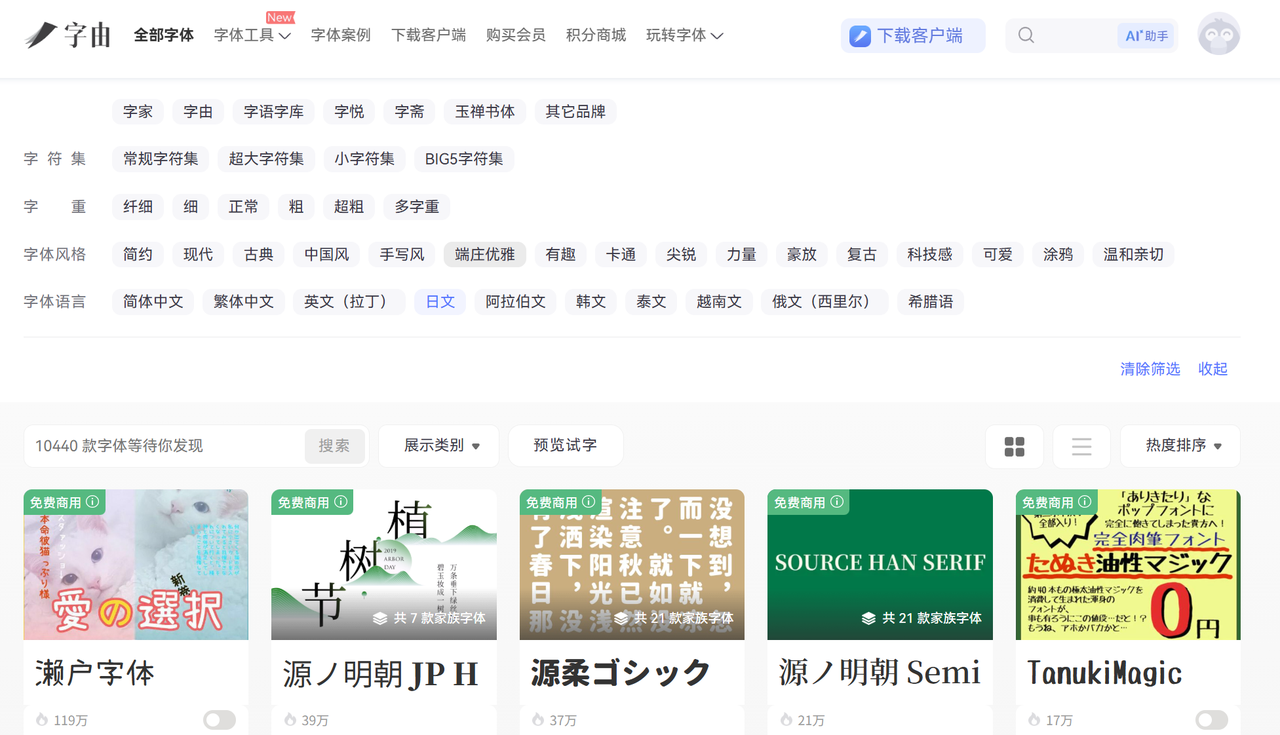Screen dimensions: 1280x735
Task: Open the user avatar profile
Action: point(1218,34)
